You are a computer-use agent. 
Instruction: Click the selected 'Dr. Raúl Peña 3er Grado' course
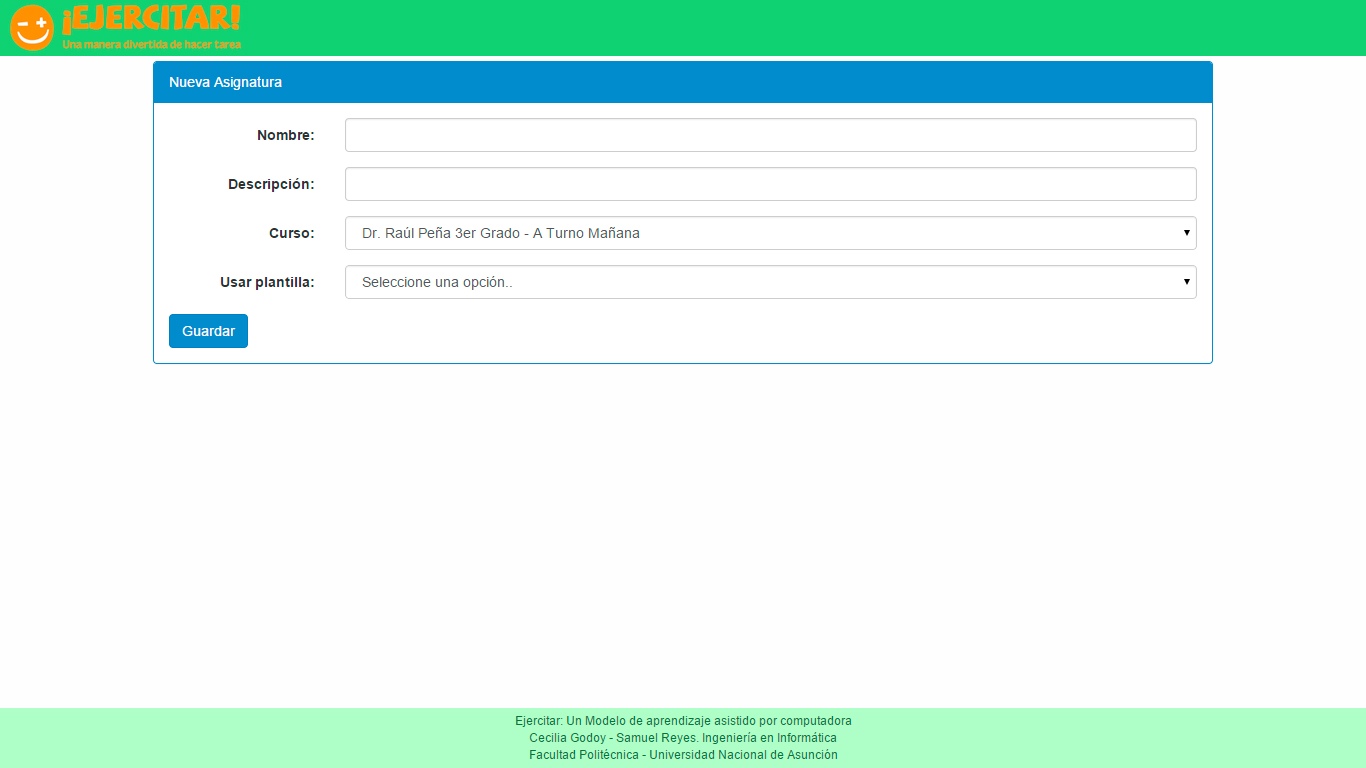pyautogui.click(x=500, y=233)
